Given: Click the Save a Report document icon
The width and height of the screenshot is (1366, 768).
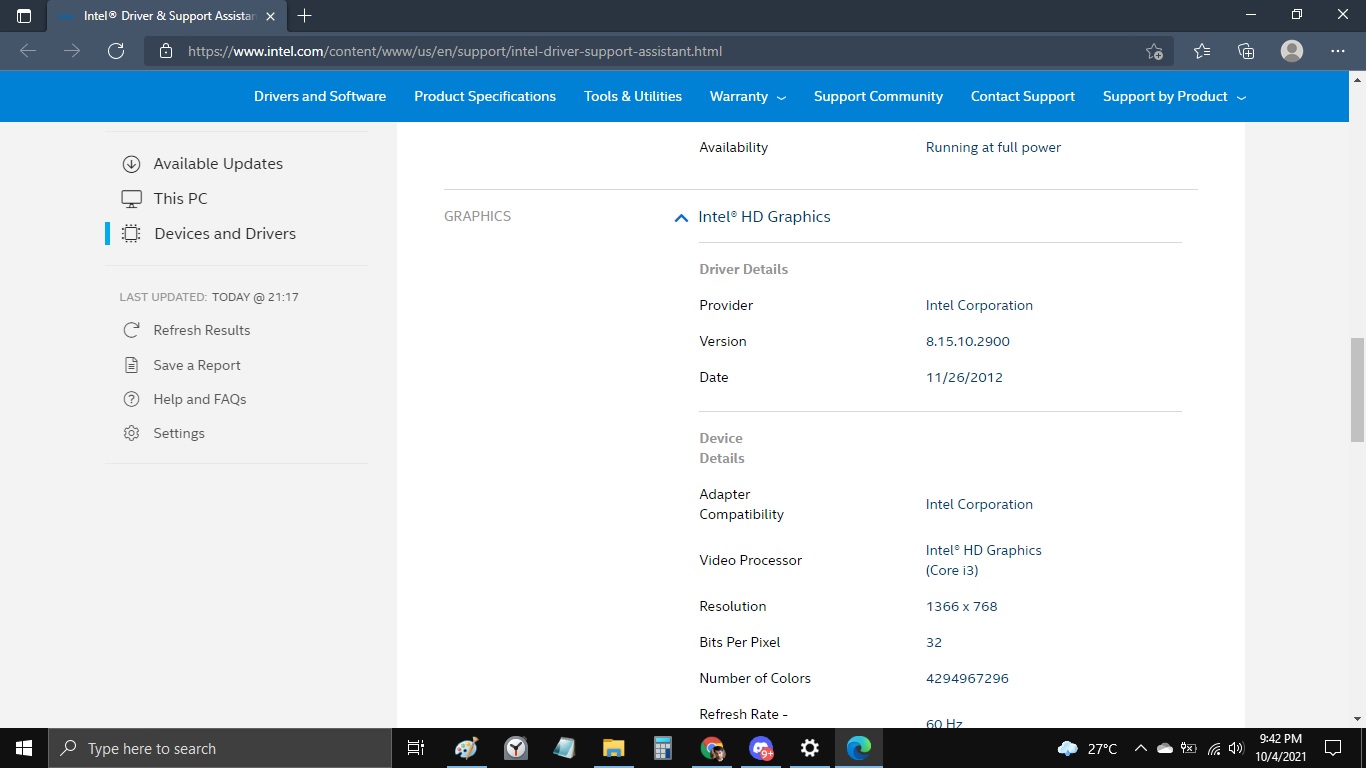Looking at the screenshot, I should 131,365.
